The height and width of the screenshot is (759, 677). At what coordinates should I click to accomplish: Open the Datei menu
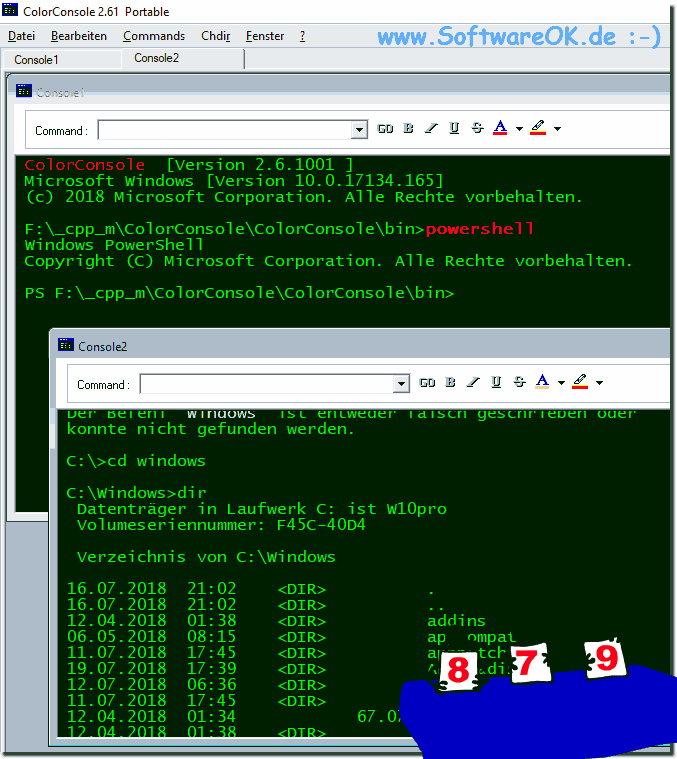22,36
